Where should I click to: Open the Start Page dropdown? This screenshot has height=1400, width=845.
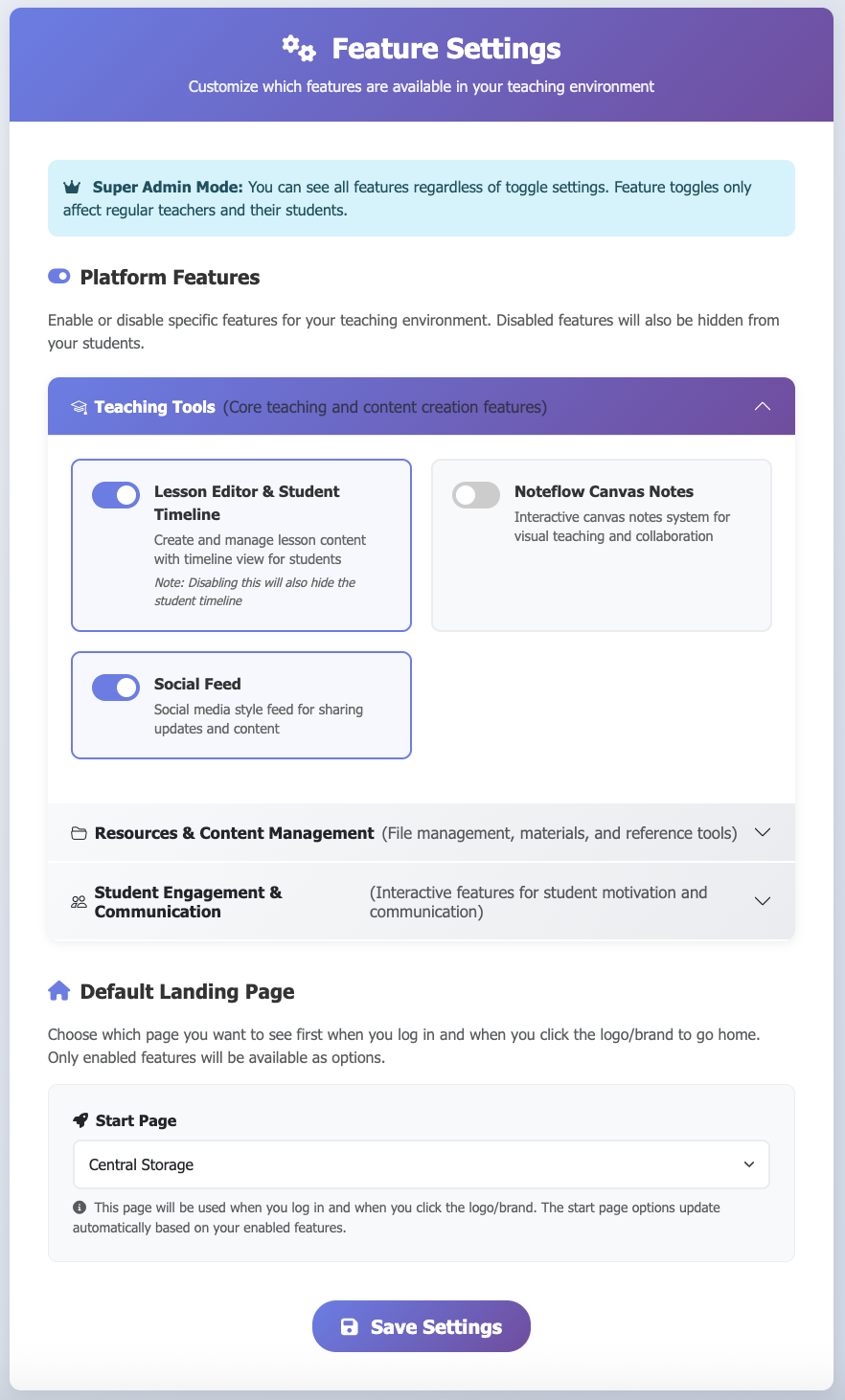click(422, 1164)
